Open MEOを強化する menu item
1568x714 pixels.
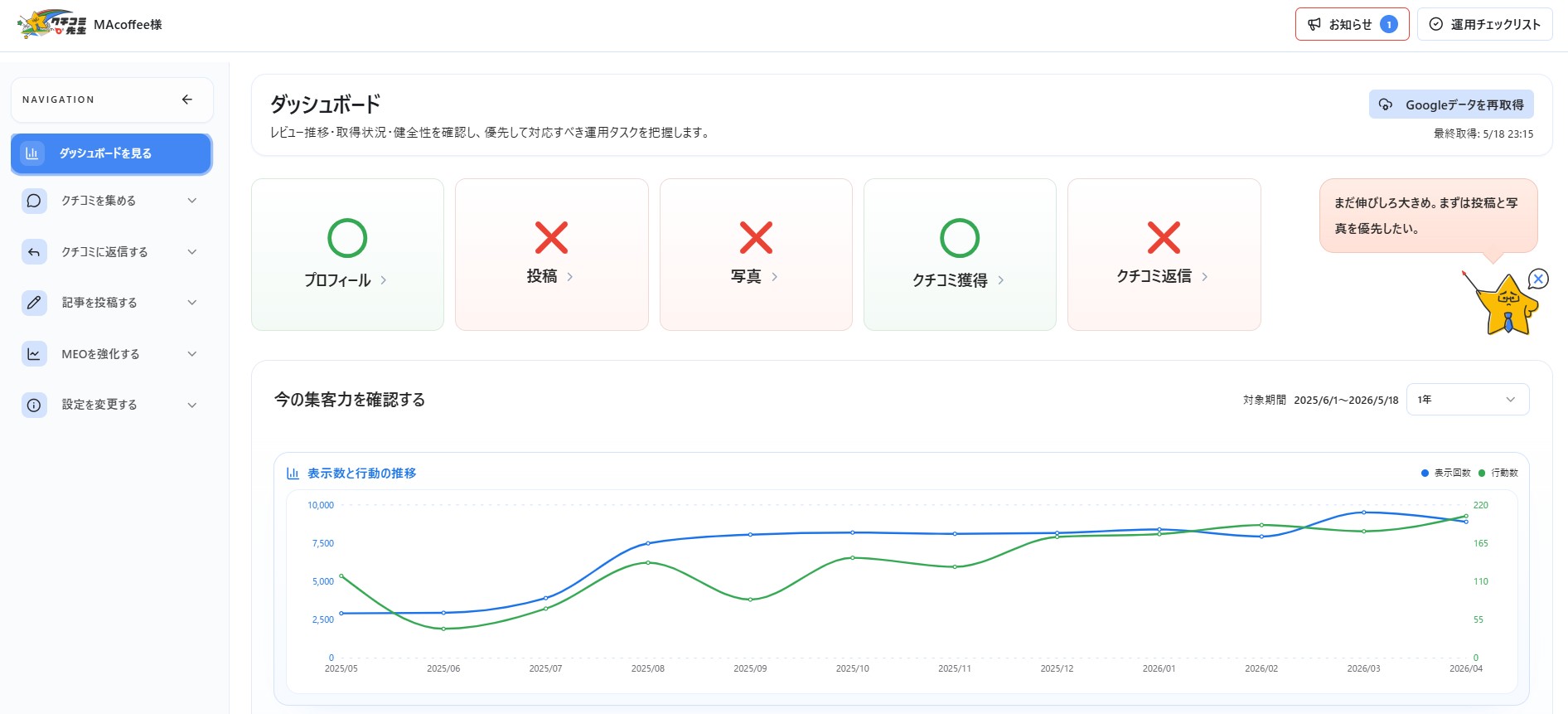[111, 354]
